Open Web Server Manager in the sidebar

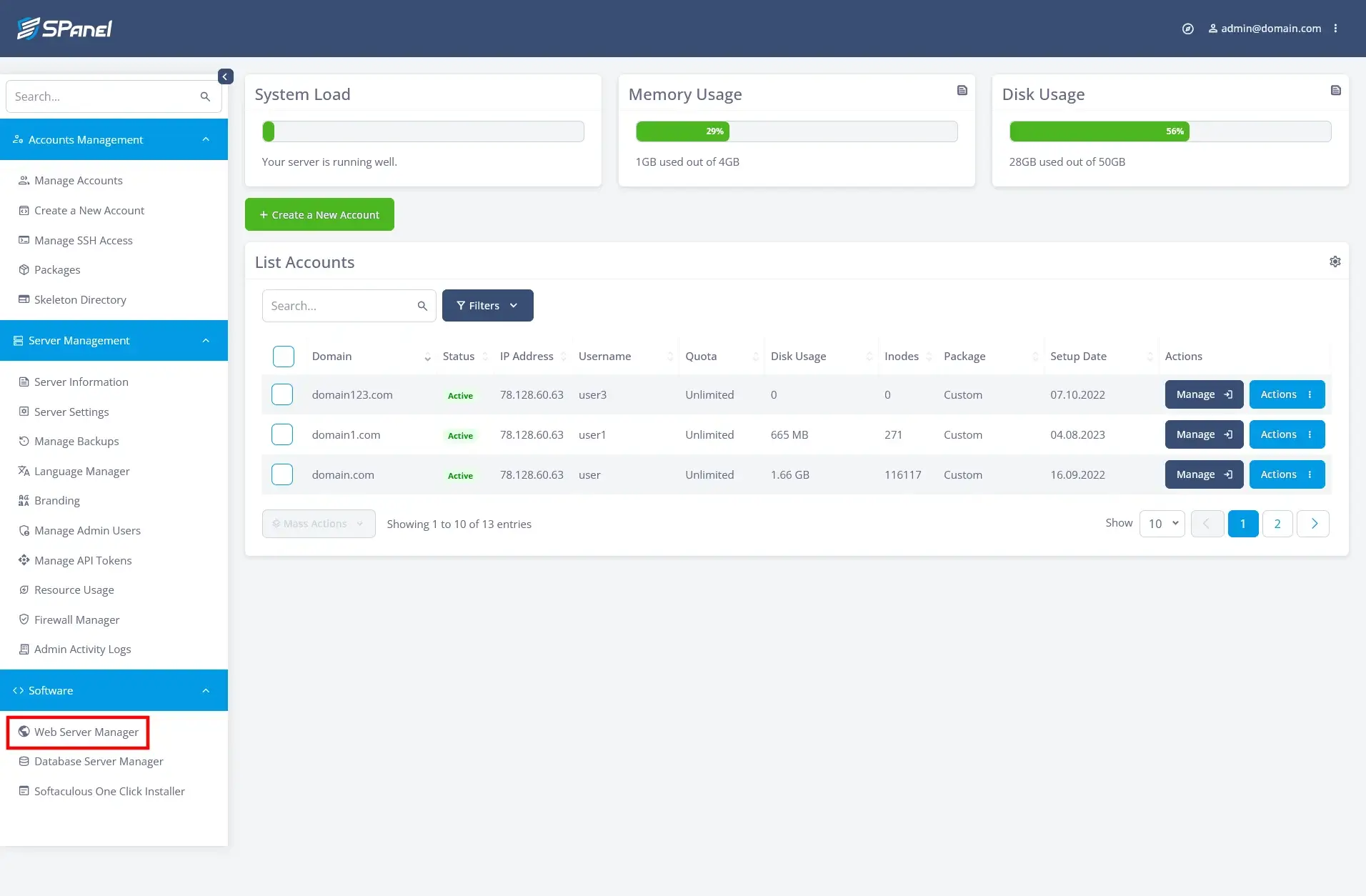click(x=86, y=732)
